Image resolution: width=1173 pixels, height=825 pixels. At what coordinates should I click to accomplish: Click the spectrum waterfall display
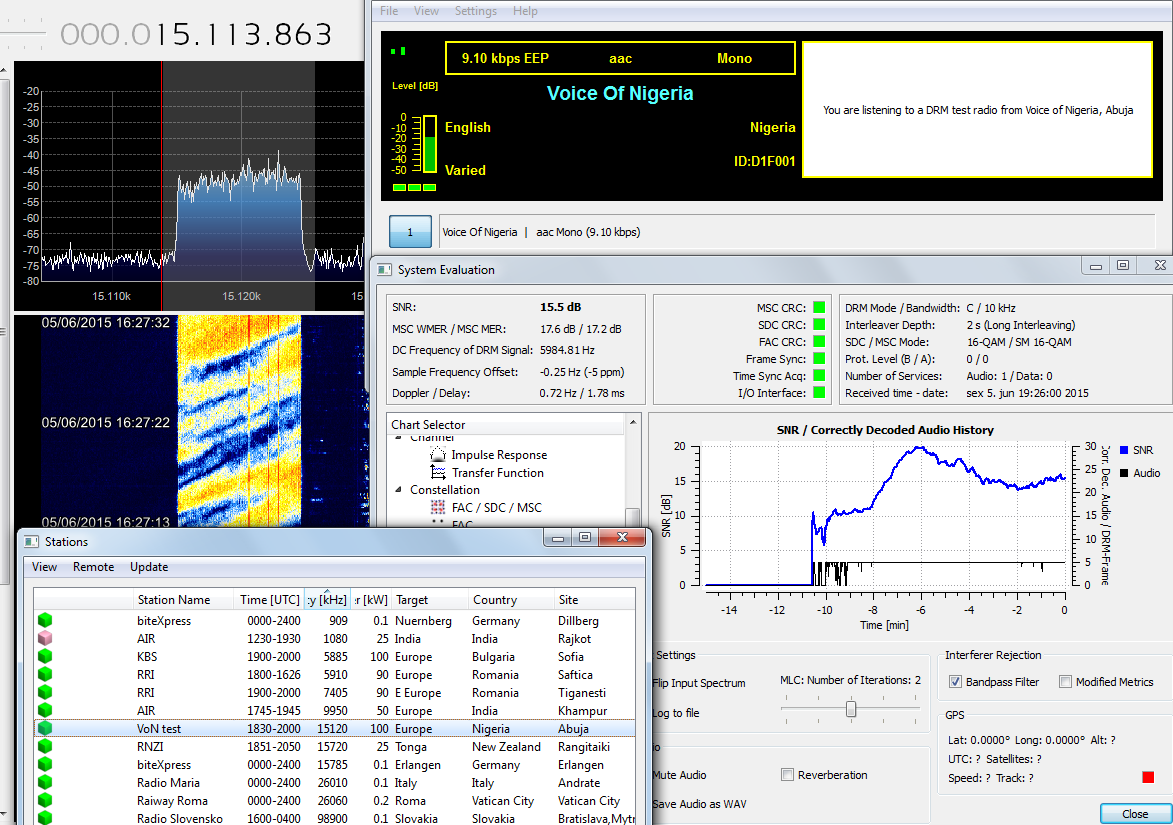click(189, 420)
